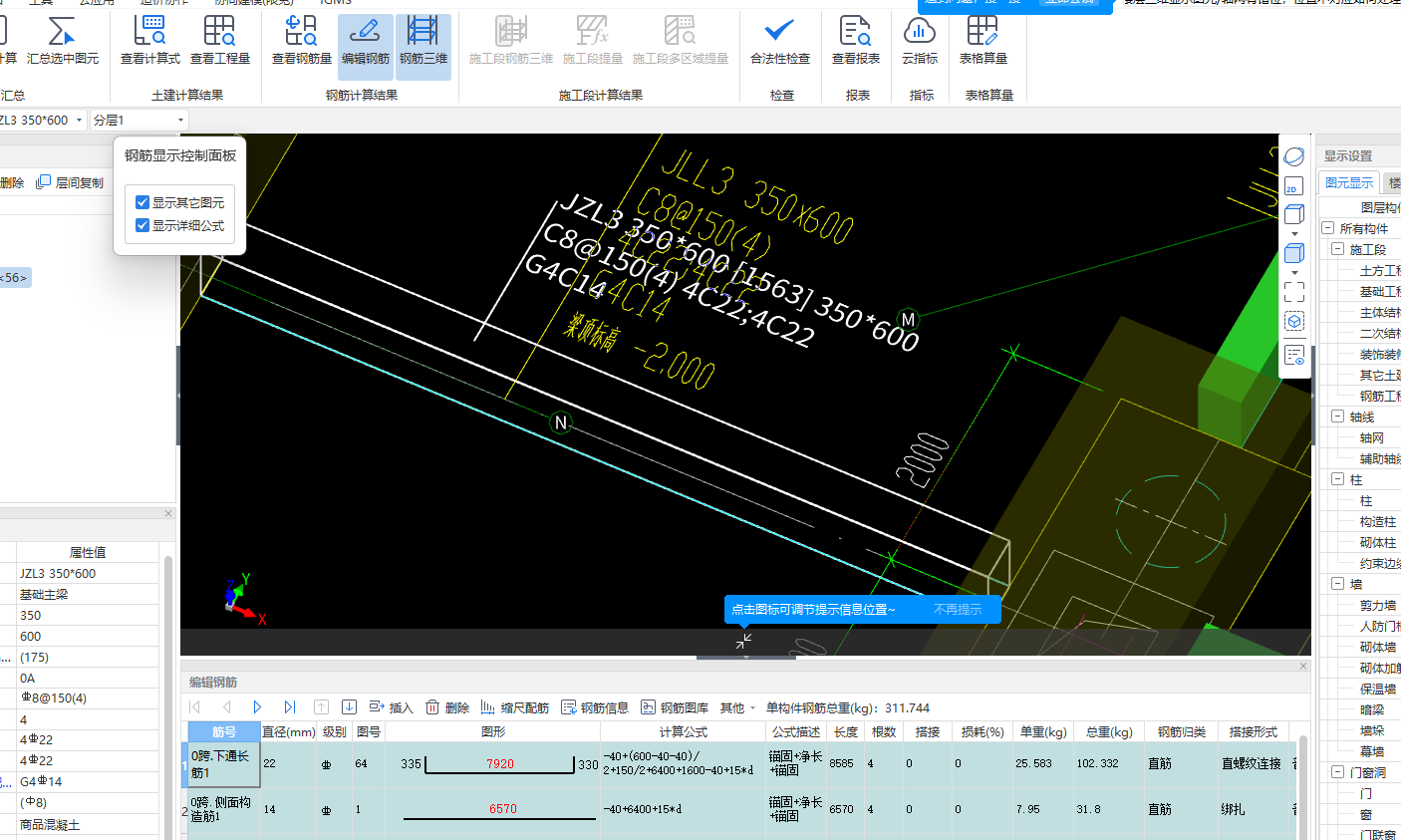The image size is (1401, 840).
Task: Open display settings list-eye icon
Action: coord(1294,356)
